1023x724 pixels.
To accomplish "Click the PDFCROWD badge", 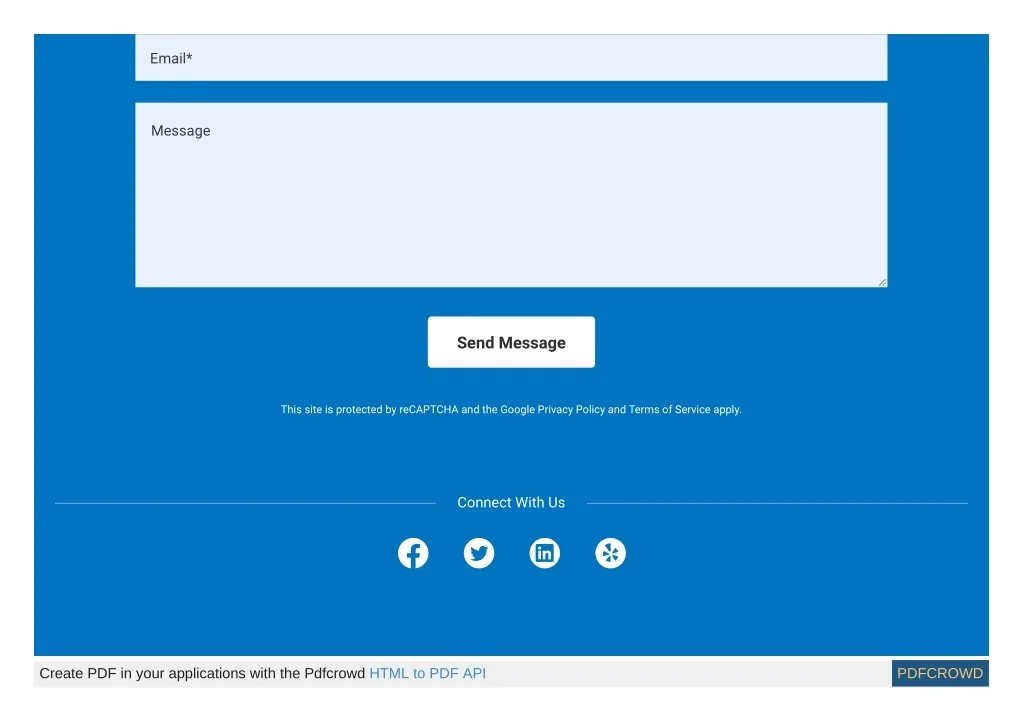I will 939,674.
